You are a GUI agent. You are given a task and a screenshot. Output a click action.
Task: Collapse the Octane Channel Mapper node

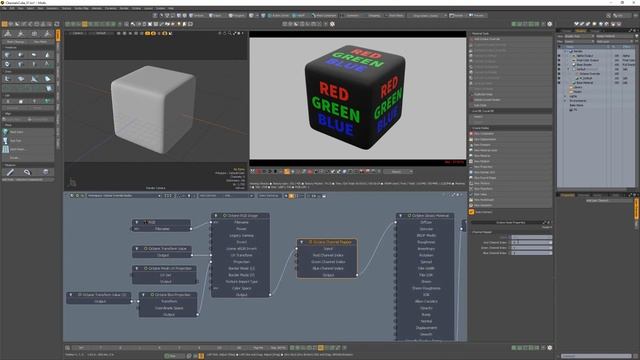pos(302,242)
